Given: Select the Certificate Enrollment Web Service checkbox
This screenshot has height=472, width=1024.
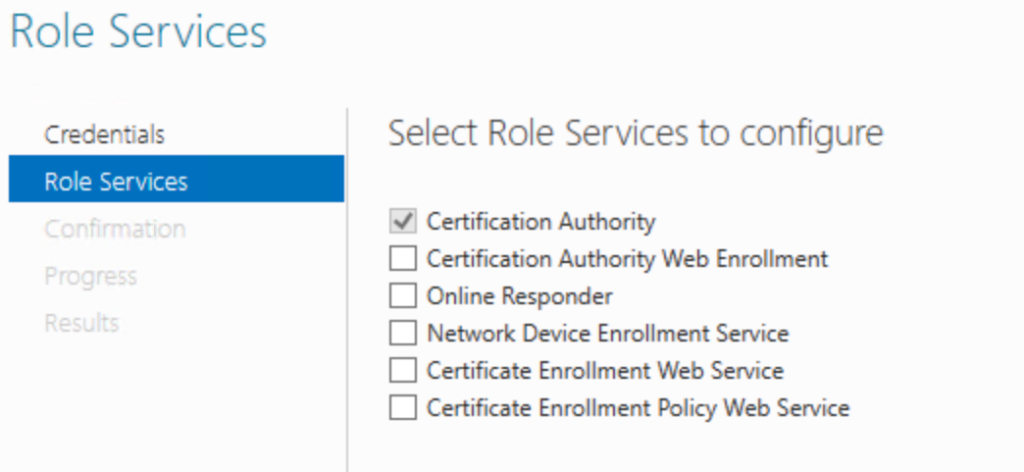Looking at the screenshot, I should click(402, 371).
